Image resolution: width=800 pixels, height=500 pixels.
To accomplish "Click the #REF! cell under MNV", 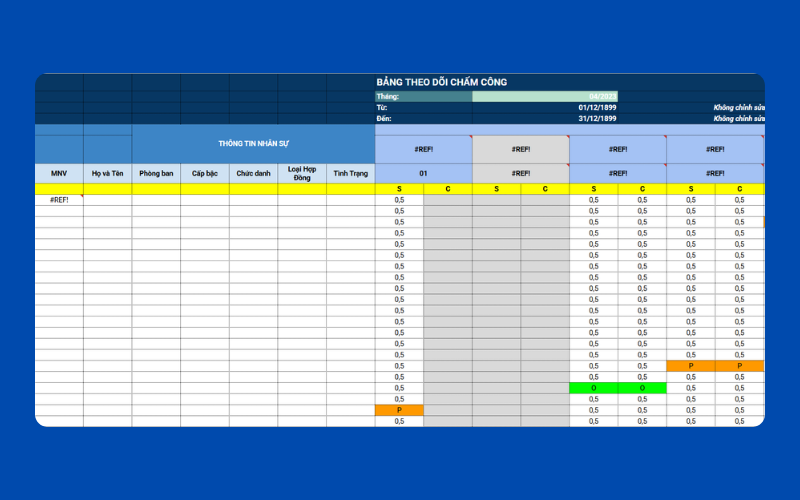I will (59, 200).
